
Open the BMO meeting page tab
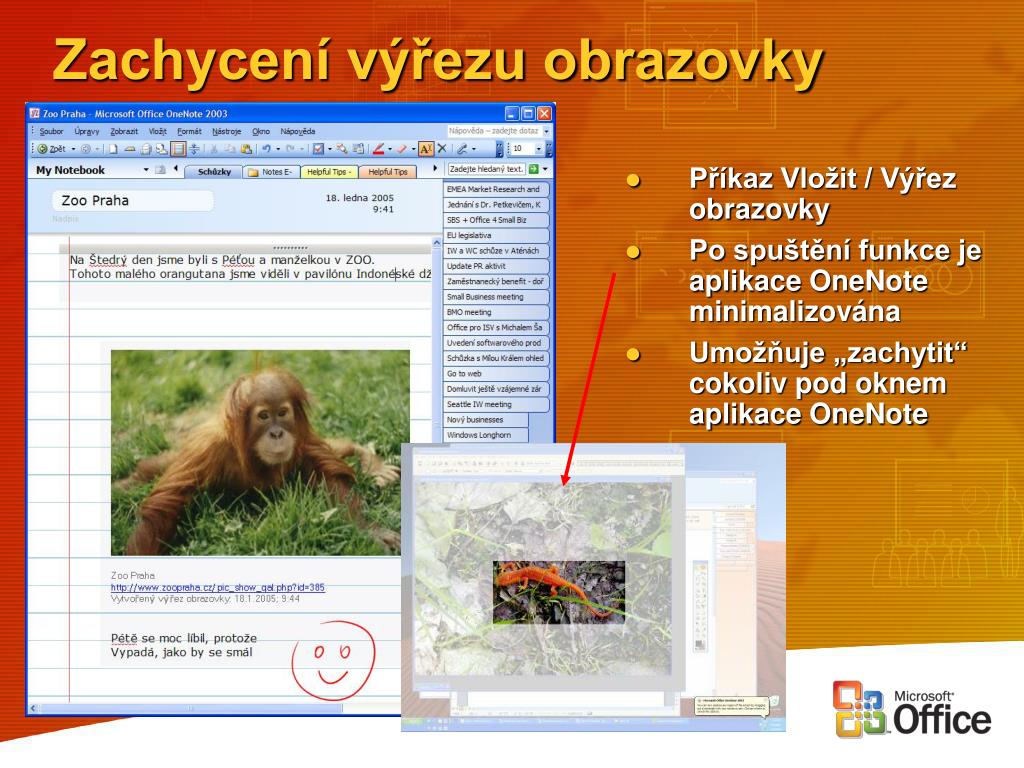[x=496, y=312]
